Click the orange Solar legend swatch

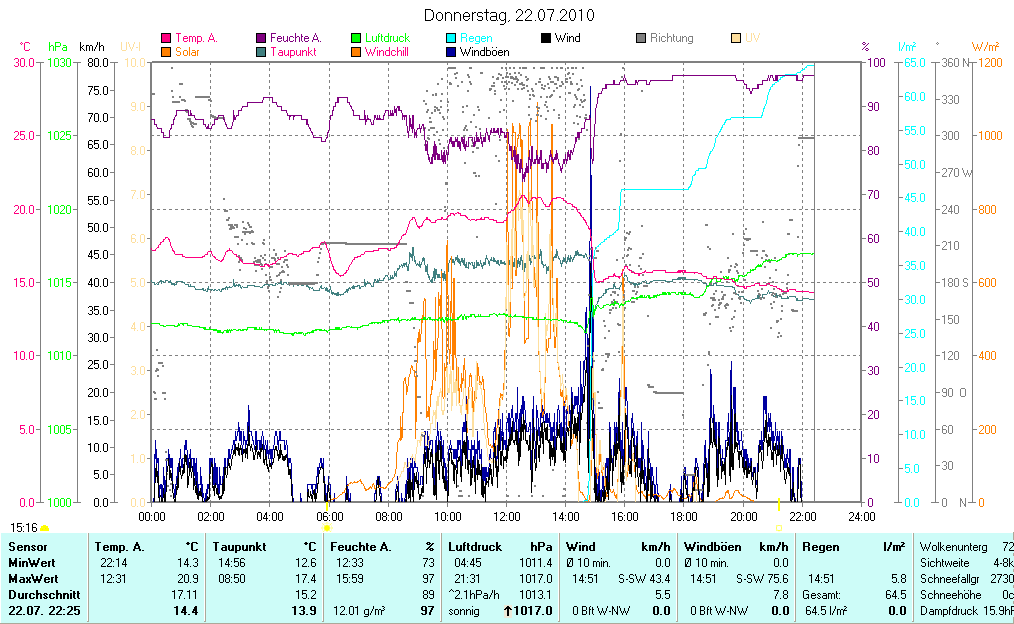click(166, 51)
